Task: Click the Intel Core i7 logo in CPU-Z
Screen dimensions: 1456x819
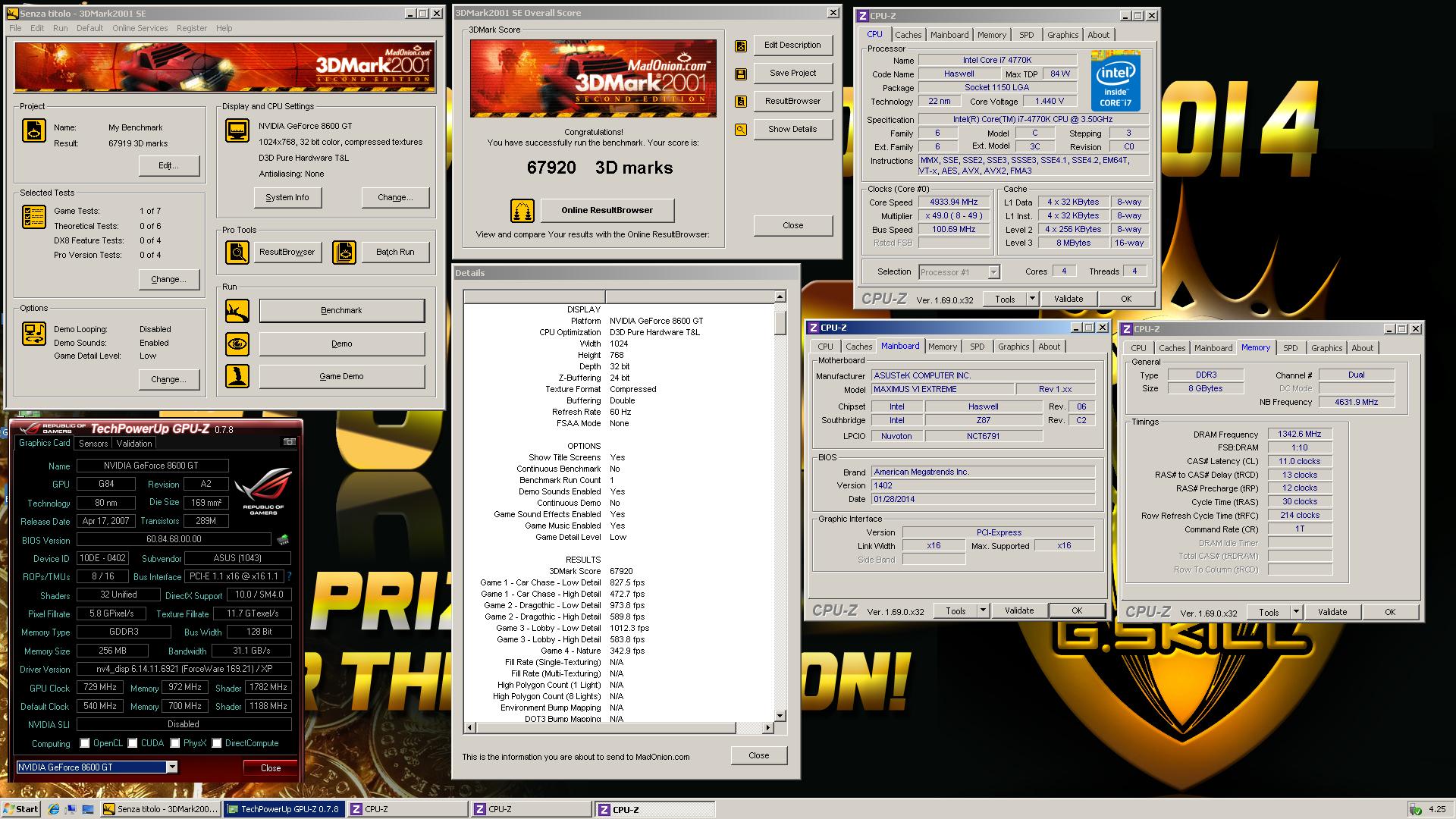Action: tap(1116, 81)
